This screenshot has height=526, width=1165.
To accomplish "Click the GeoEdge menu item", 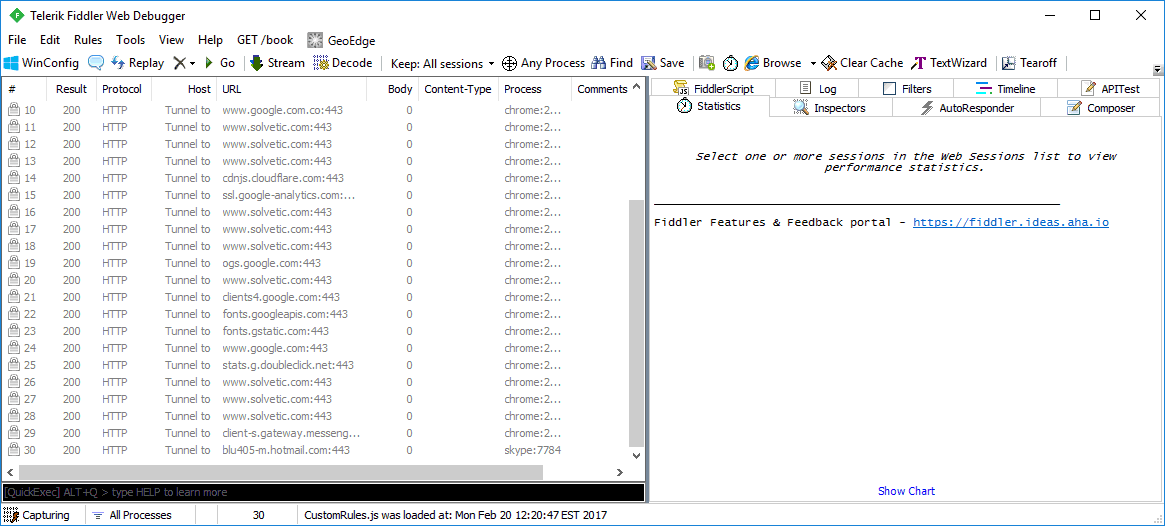I will point(342,41).
